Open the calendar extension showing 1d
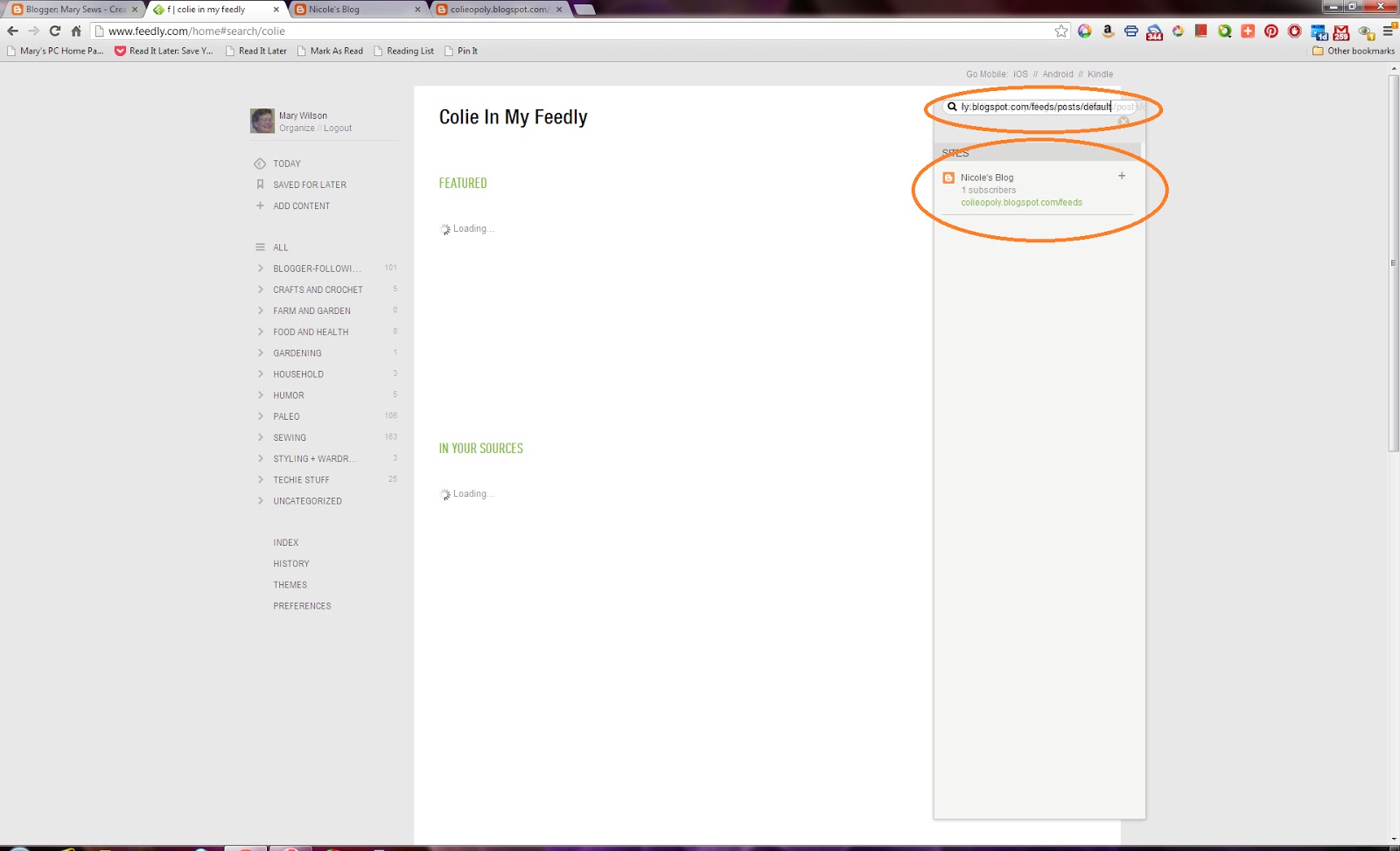The image size is (1400, 851). pos(1319,32)
